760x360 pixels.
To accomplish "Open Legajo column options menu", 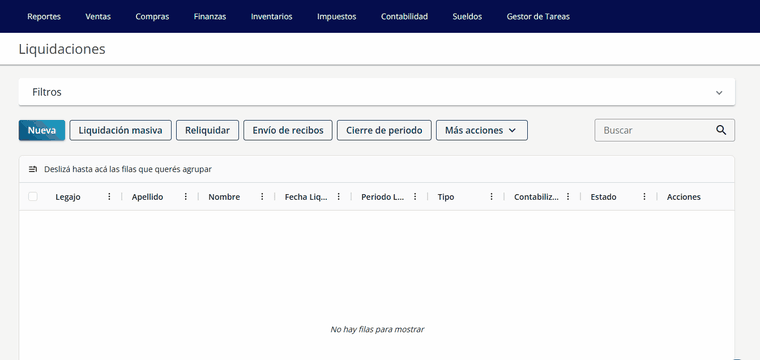I will click(x=109, y=197).
